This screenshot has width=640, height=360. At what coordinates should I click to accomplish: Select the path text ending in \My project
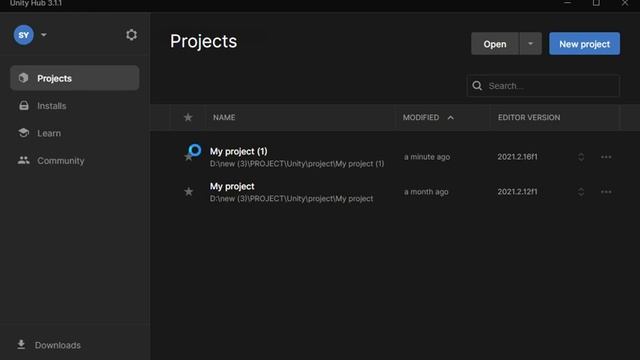click(291, 199)
